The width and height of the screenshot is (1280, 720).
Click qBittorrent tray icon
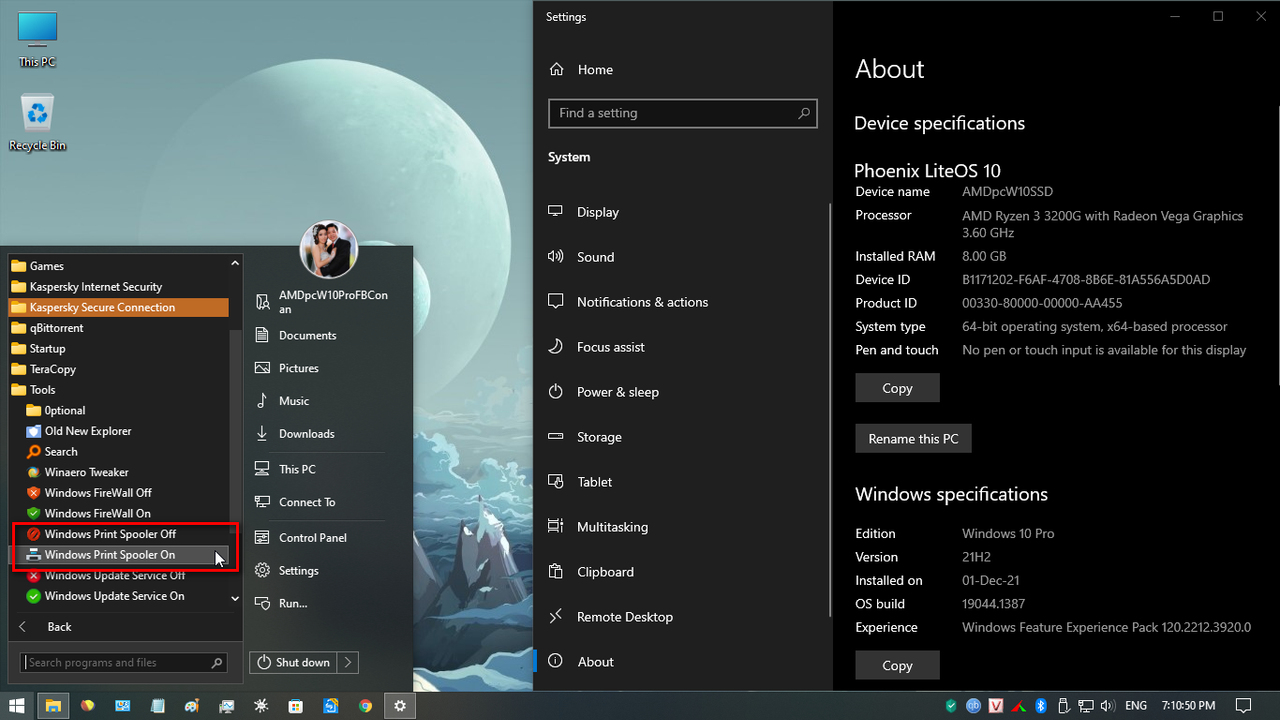pyautogui.click(x=973, y=705)
